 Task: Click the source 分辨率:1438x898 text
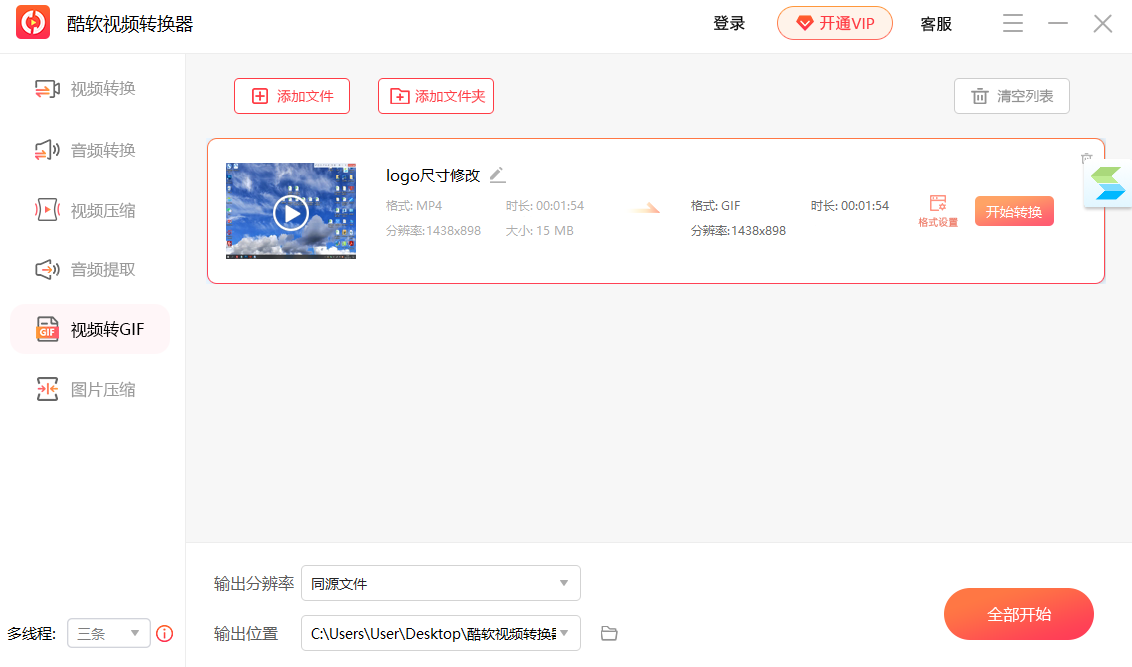(x=433, y=231)
